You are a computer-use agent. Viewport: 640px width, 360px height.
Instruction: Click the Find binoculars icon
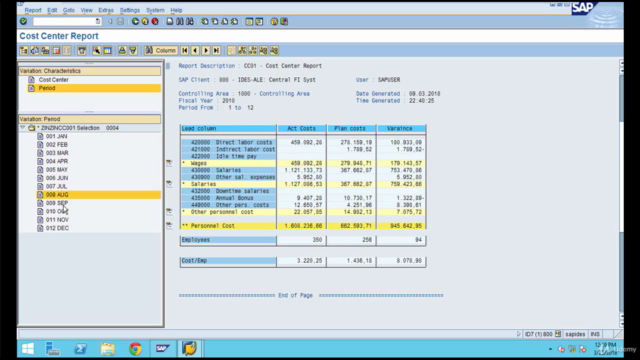pos(180,21)
